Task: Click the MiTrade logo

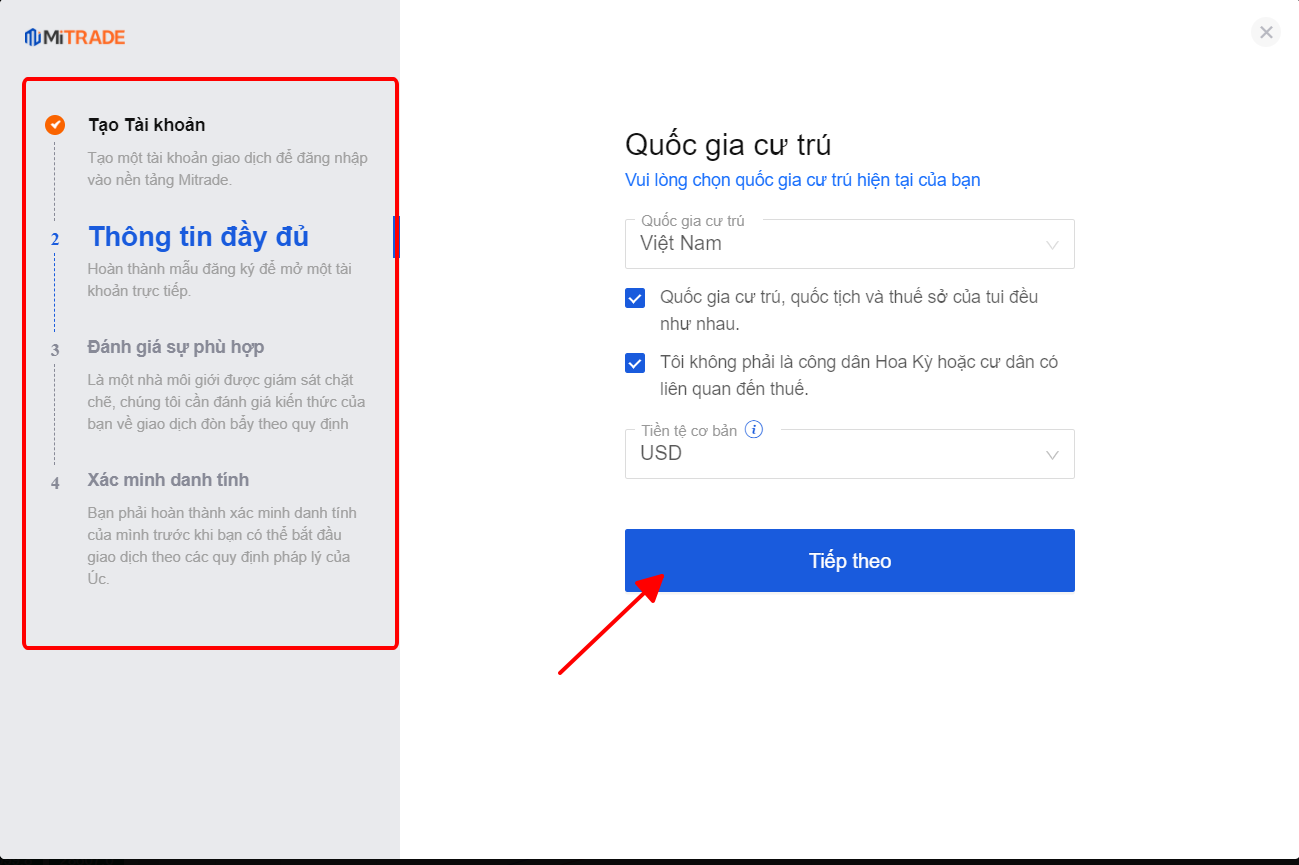Action: 75,37
